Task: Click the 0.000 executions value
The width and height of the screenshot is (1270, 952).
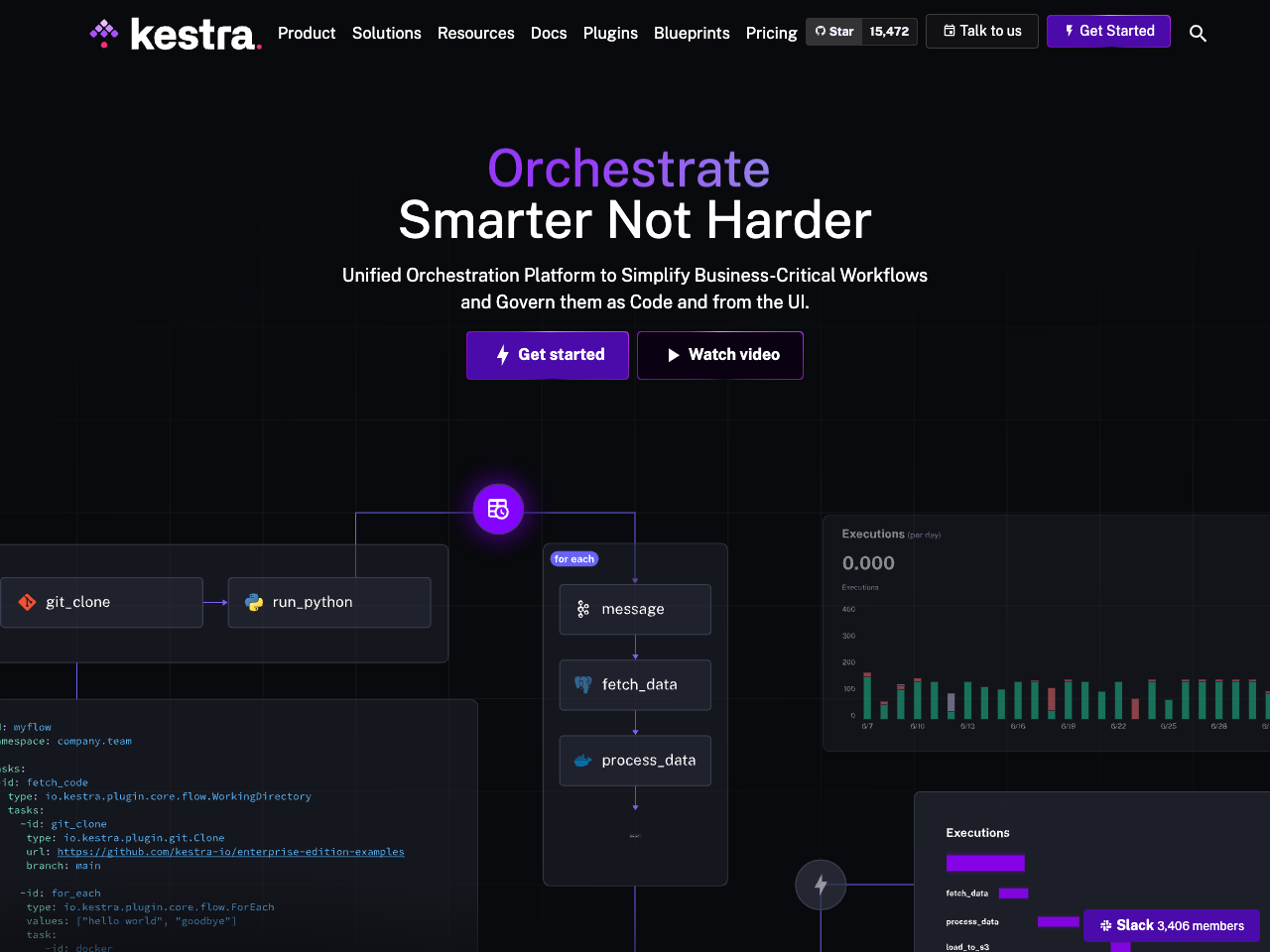Action: (868, 563)
